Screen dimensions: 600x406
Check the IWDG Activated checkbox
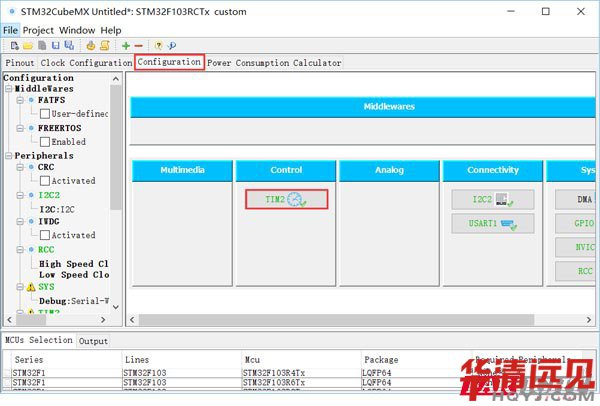pos(45,235)
